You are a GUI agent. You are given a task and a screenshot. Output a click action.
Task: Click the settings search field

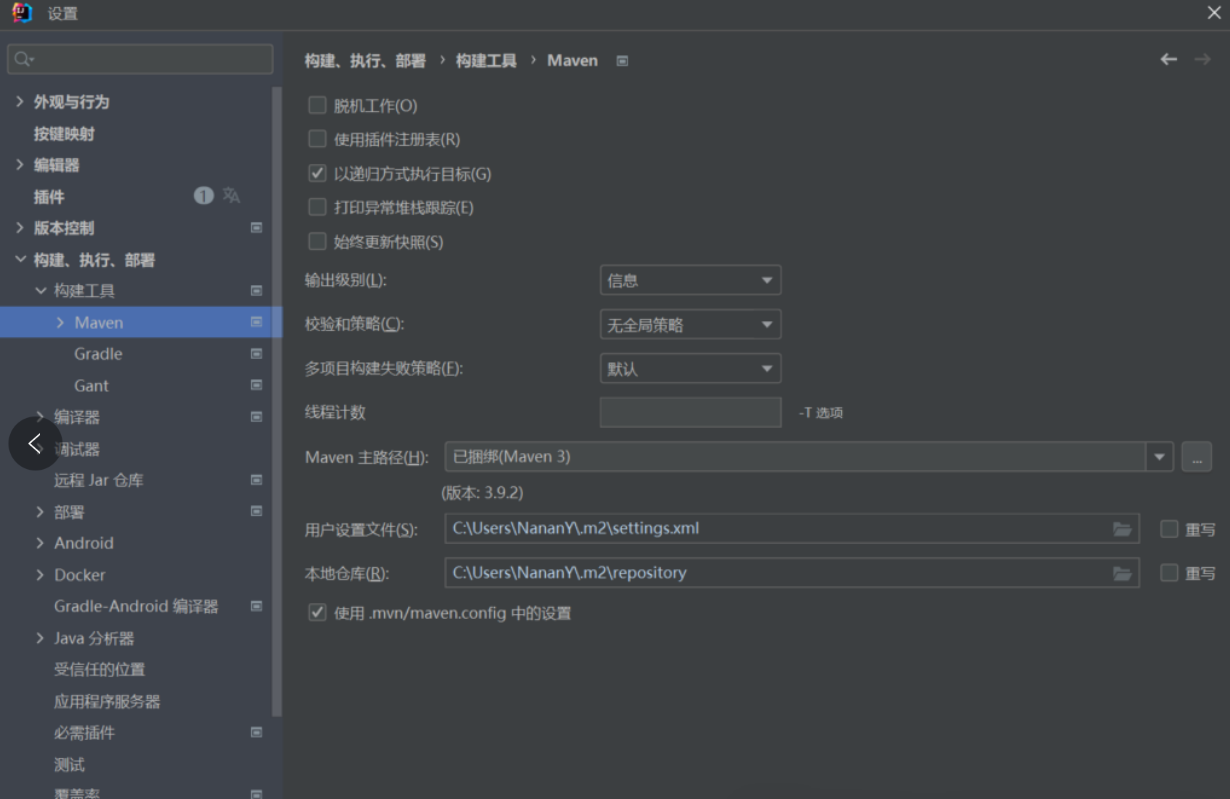(140, 59)
